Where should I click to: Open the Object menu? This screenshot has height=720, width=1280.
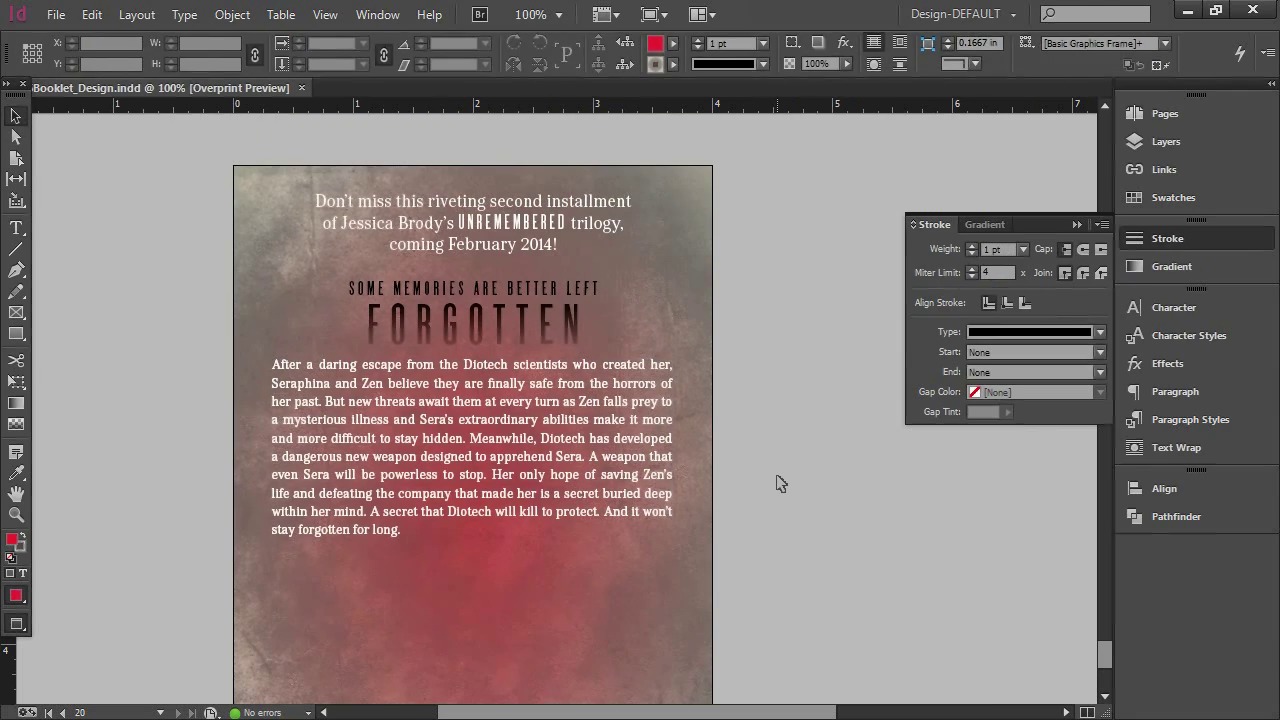(232, 15)
